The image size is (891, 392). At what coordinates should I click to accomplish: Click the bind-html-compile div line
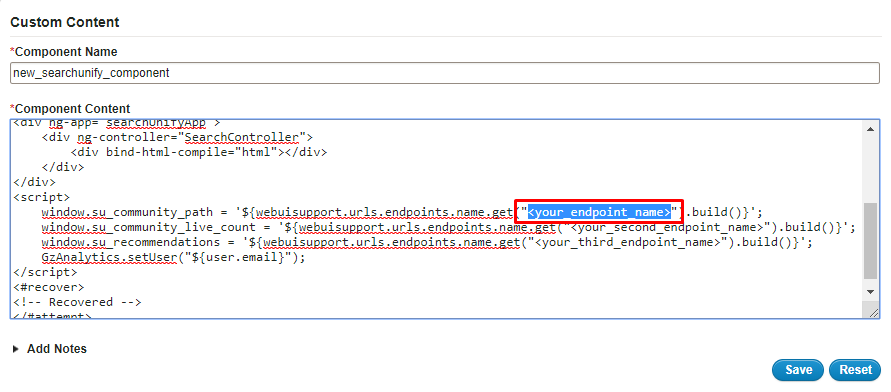(199, 152)
